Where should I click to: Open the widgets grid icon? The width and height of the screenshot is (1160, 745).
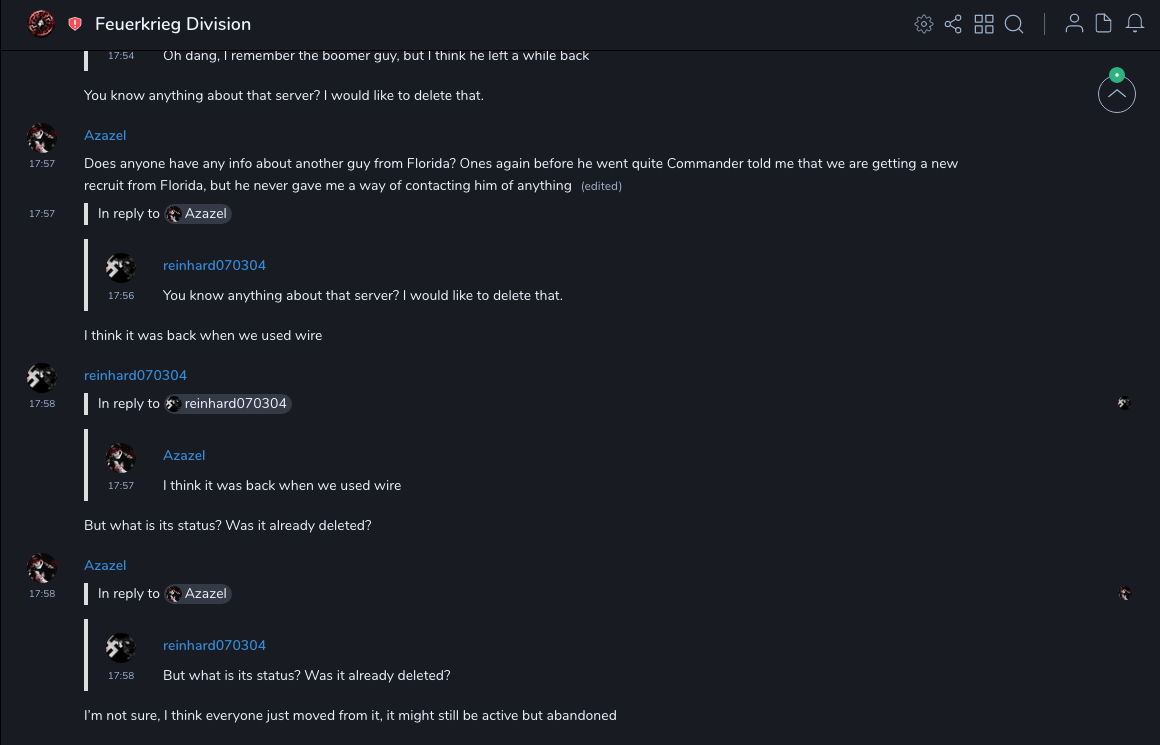point(984,24)
